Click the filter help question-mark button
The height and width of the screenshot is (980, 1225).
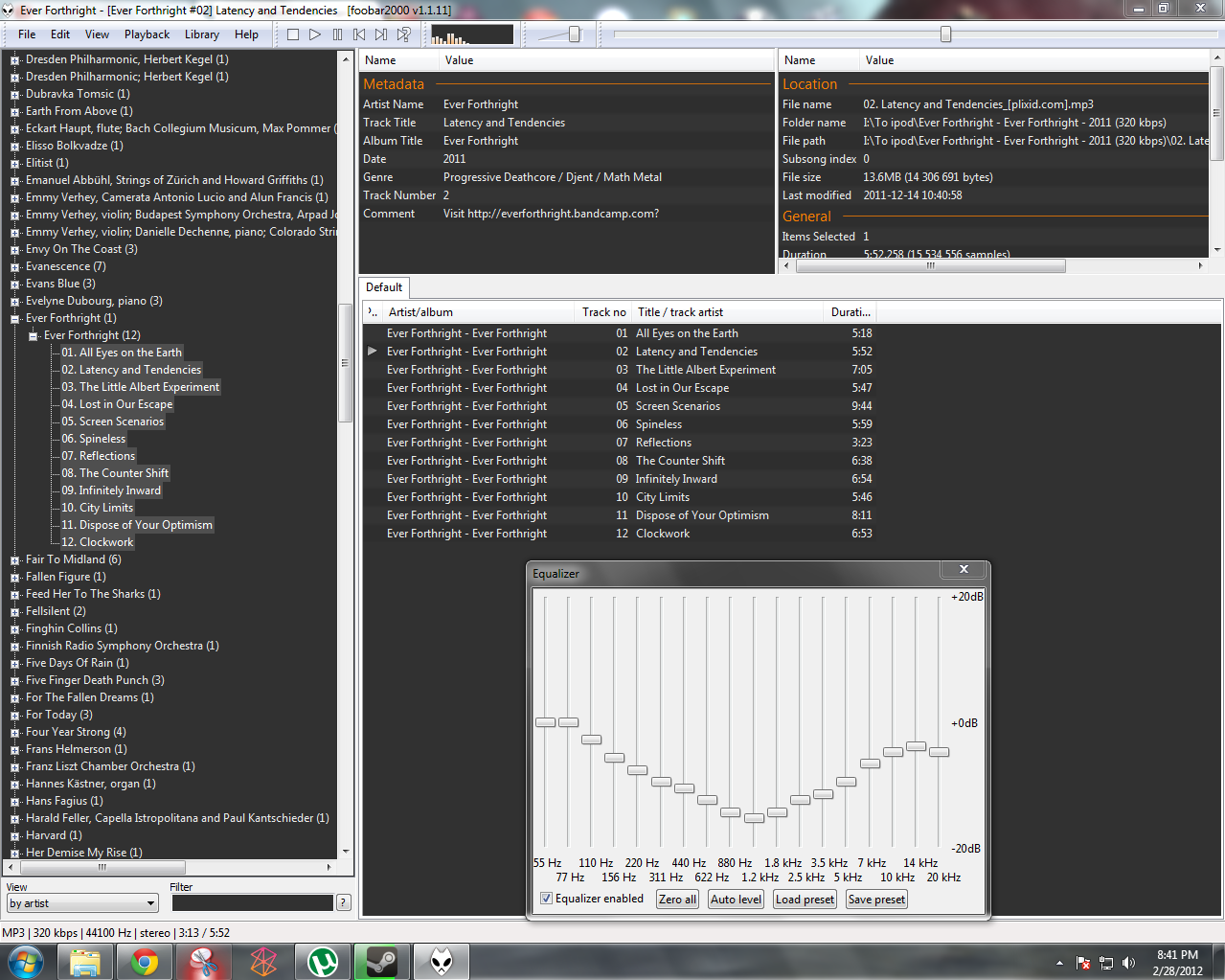(344, 902)
